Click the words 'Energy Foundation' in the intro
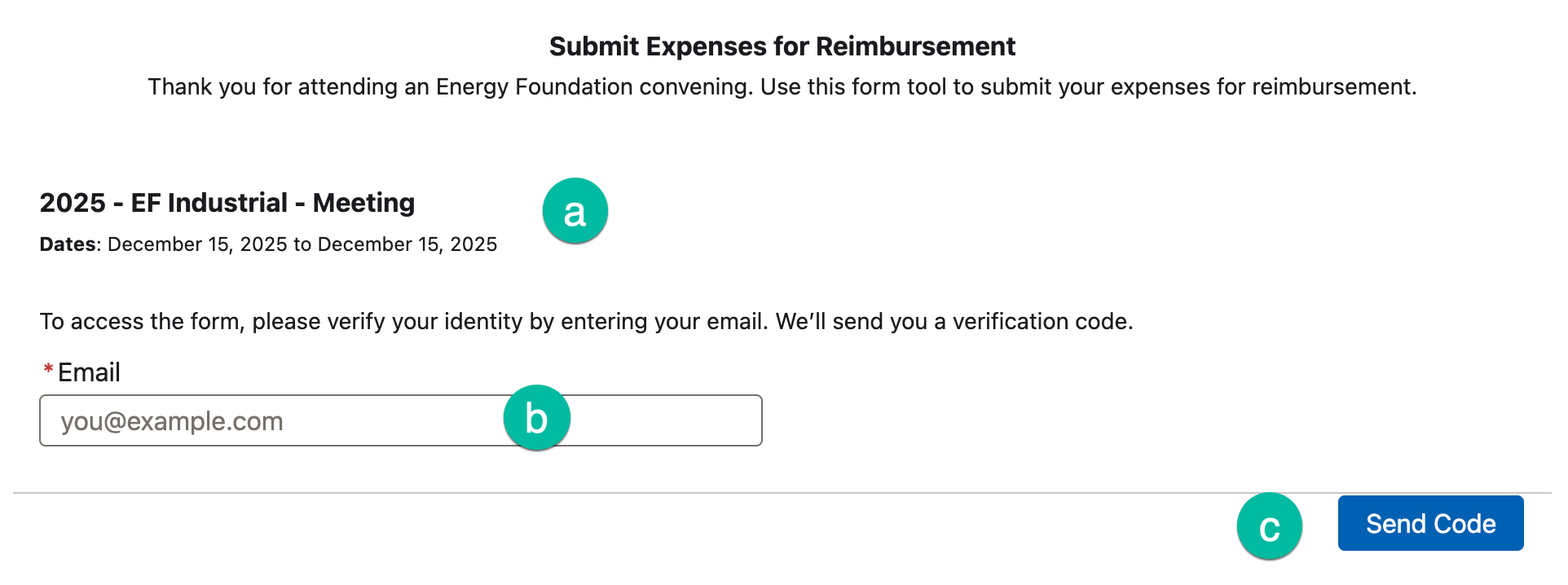The image size is (1568, 585). pos(534,87)
